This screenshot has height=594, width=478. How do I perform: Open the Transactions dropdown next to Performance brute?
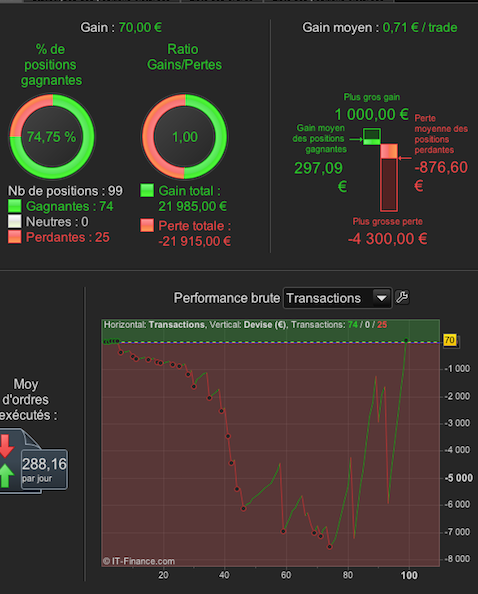click(x=337, y=298)
